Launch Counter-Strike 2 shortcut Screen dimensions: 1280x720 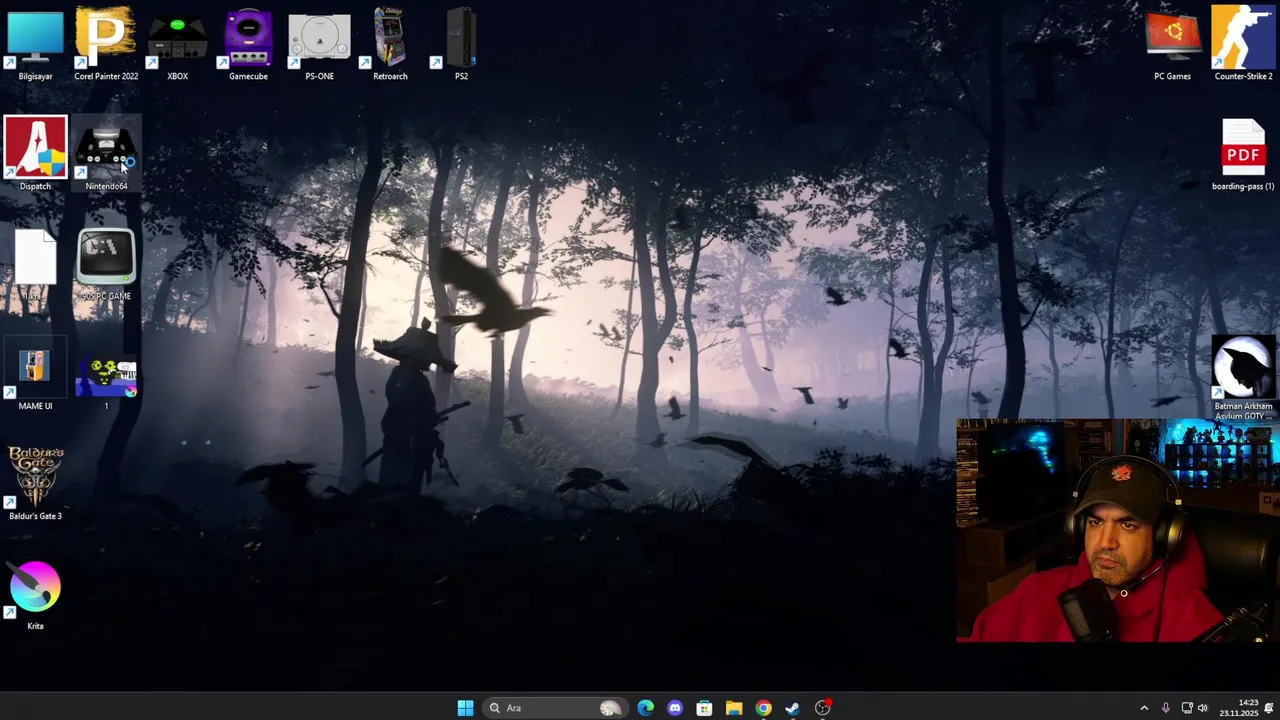click(1243, 42)
